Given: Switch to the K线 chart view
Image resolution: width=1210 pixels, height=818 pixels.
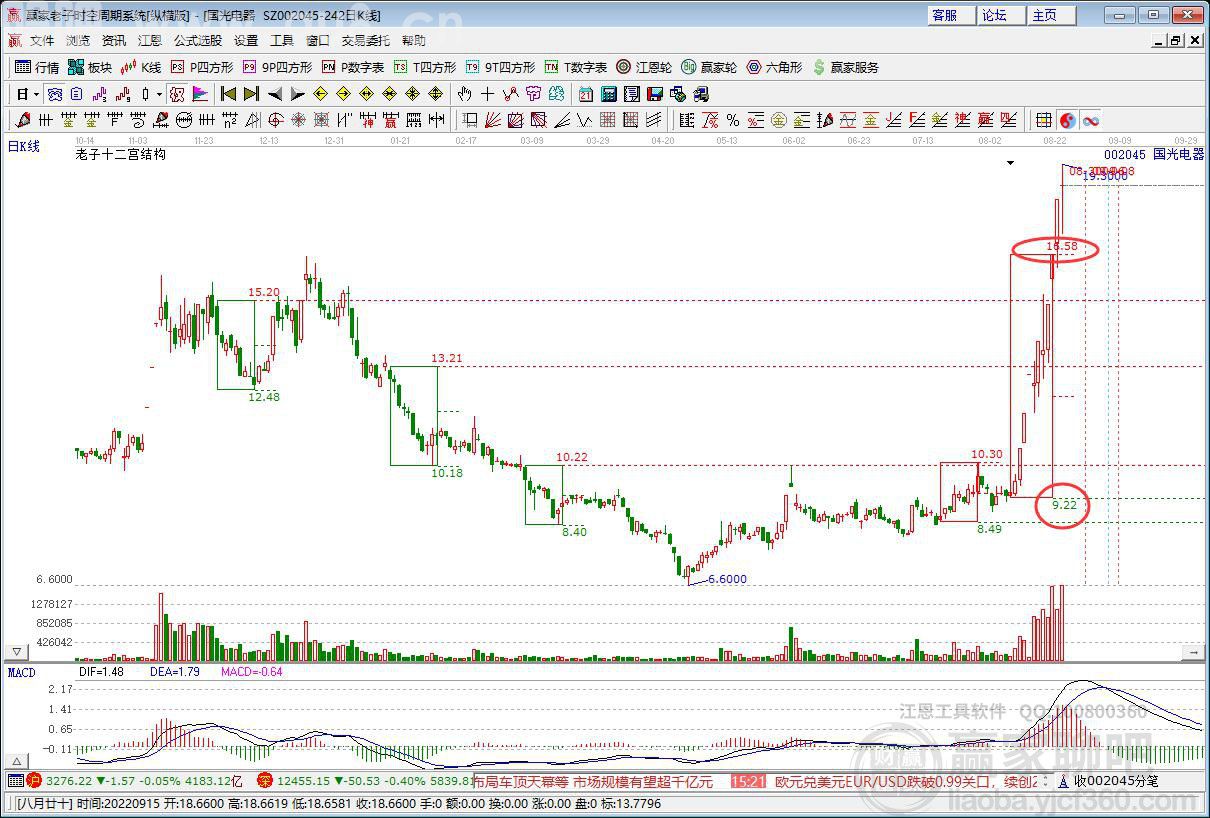Looking at the screenshot, I should tap(141, 67).
